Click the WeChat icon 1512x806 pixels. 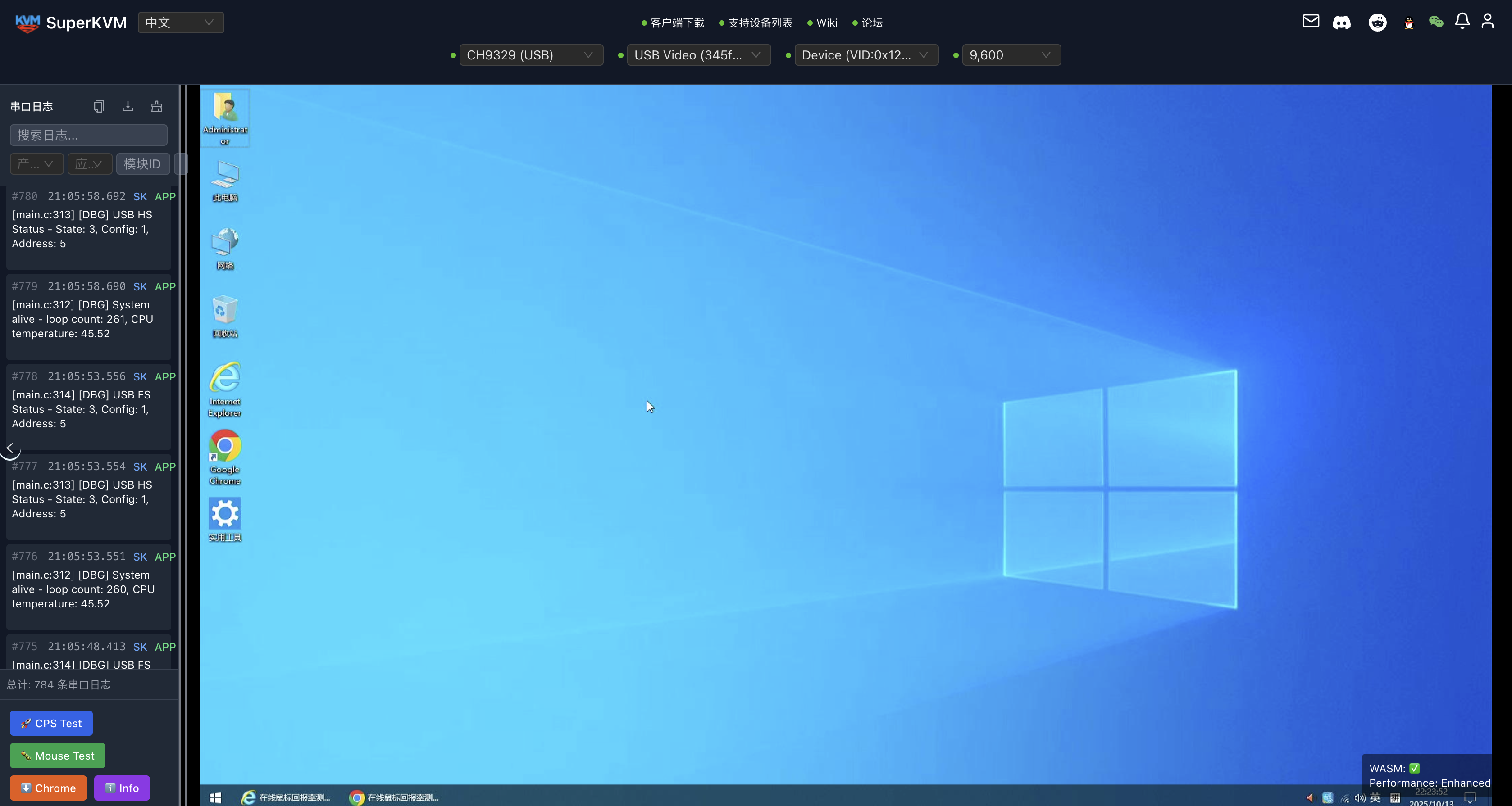[1436, 22]
